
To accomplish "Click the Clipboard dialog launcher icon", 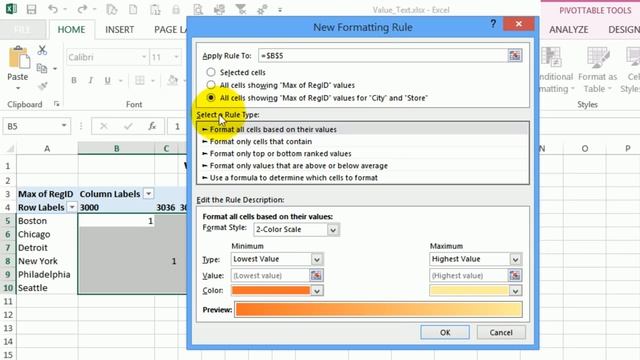I will (57, 104).
